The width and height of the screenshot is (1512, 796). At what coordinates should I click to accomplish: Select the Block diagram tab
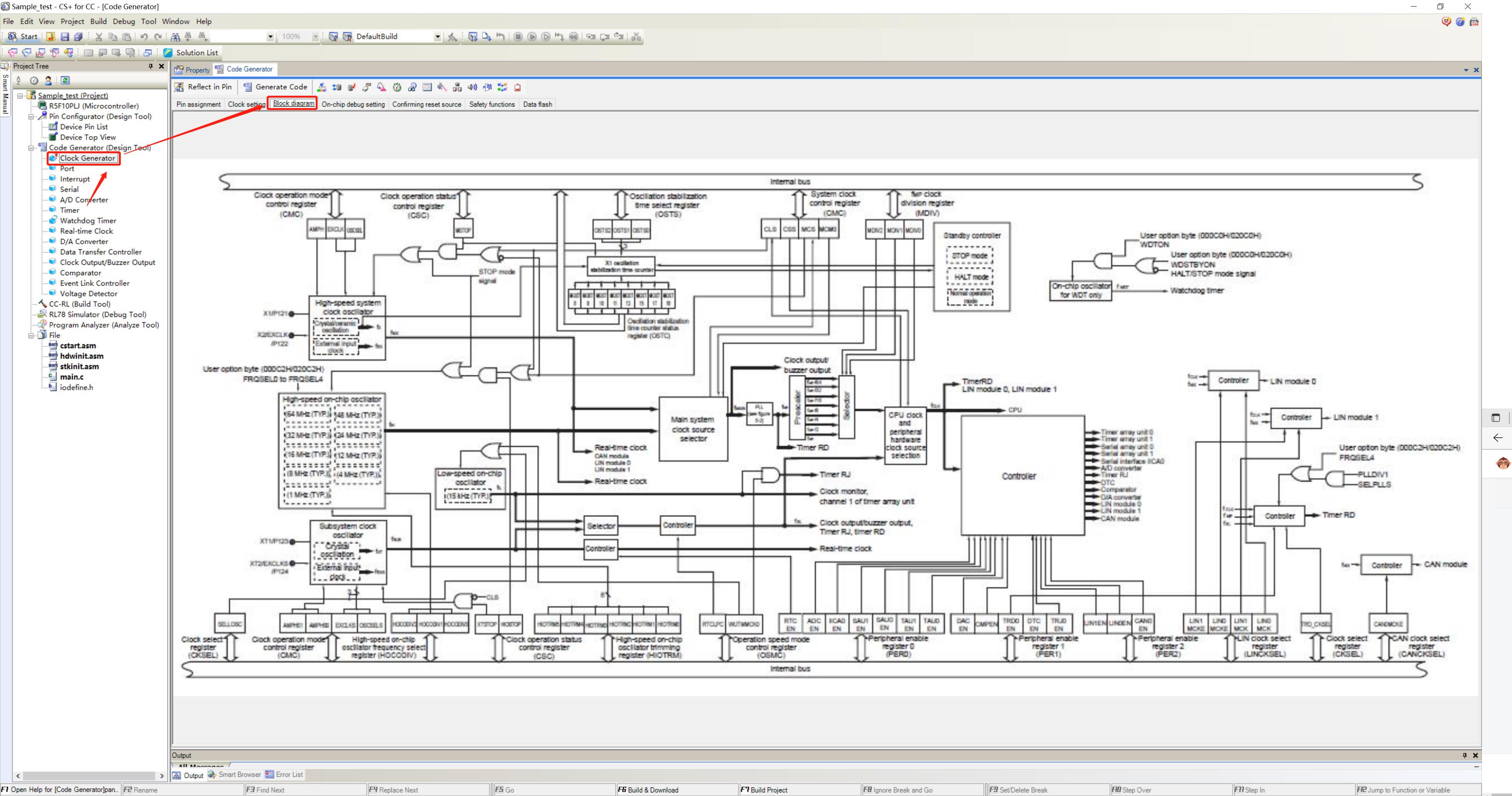point(293,103)
